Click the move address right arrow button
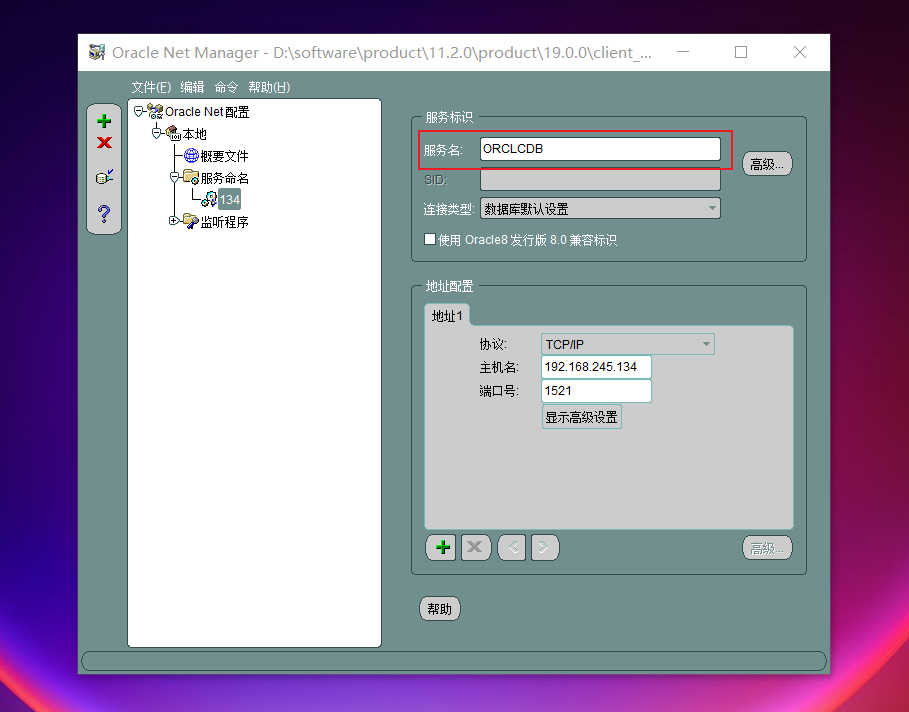 [545, 547]
